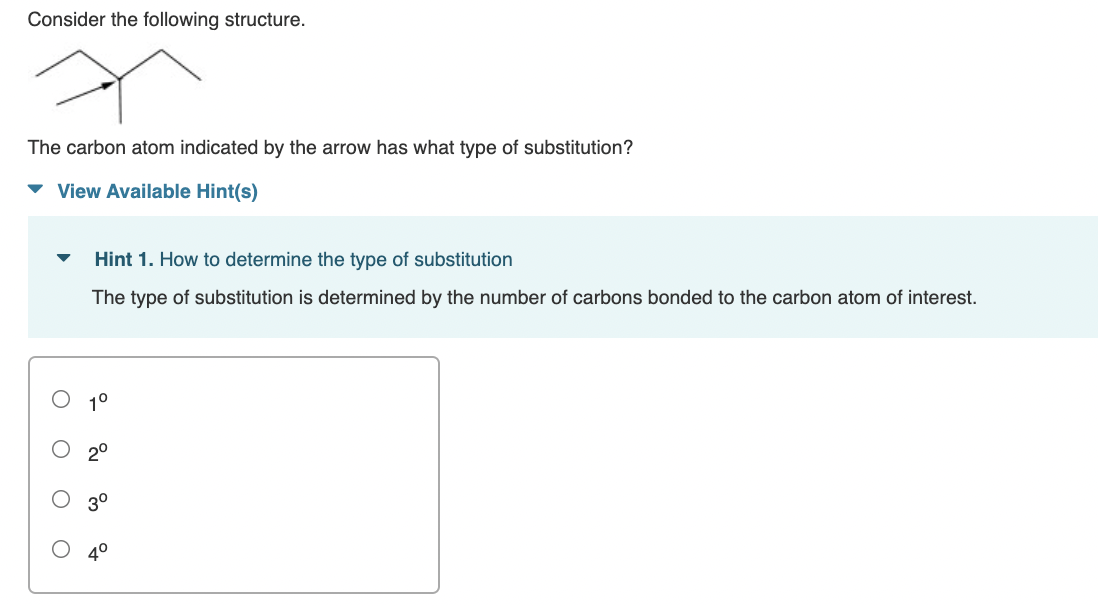The width and height of the screenshot is (1098, 606).
Task: Click the vertical bond line in structure
Action: click(x=121, y=100)
